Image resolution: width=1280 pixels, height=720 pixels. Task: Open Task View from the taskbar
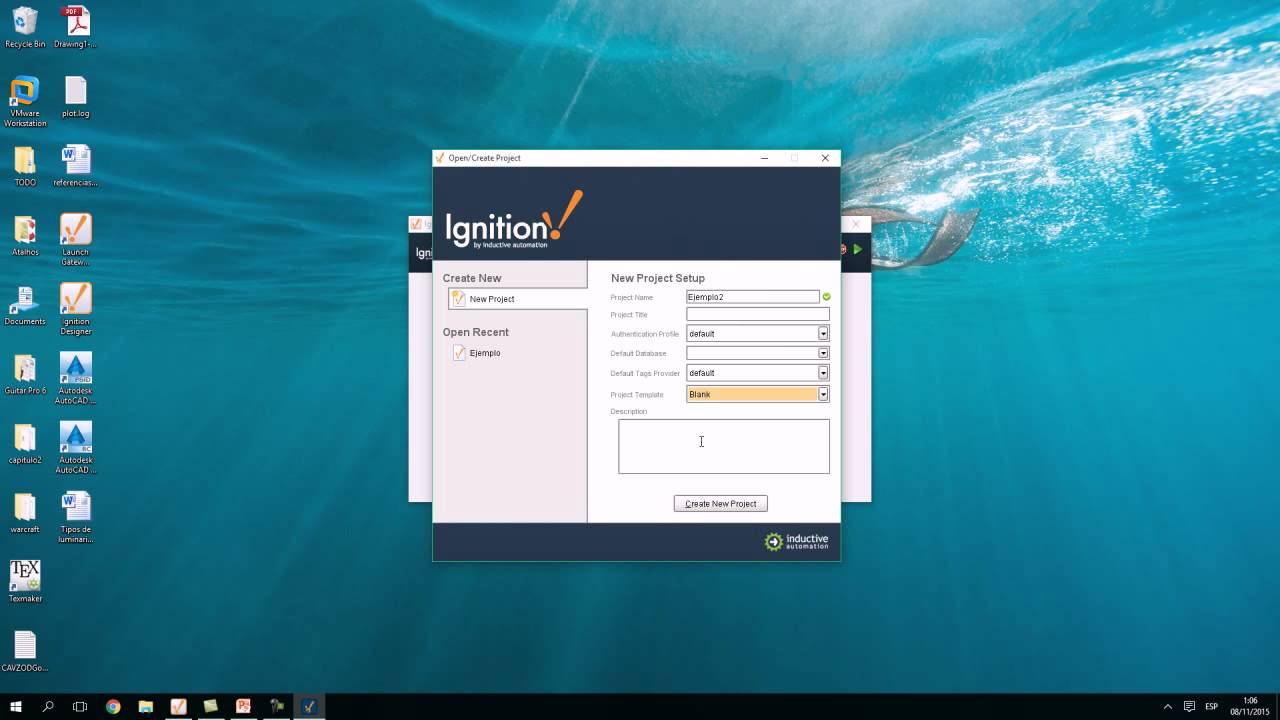pyautogui.click(x=80, y=706)
